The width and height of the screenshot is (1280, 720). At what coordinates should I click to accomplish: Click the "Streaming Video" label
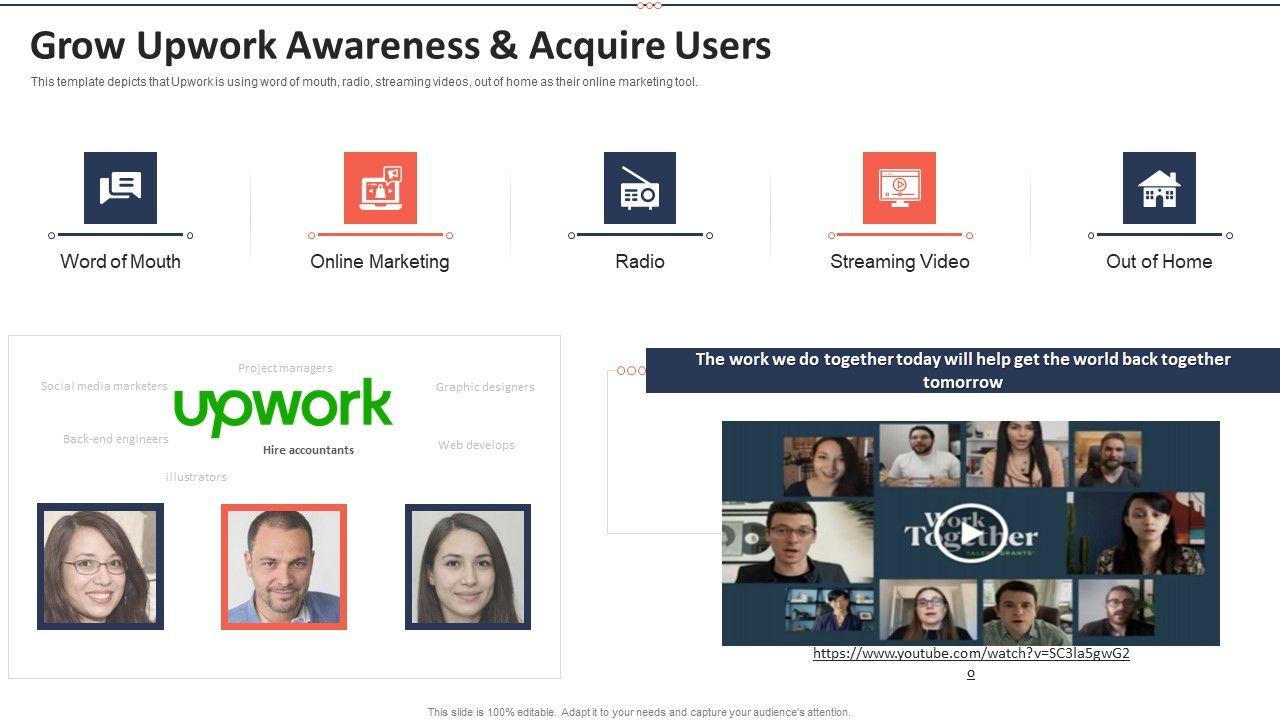point(900,262)
